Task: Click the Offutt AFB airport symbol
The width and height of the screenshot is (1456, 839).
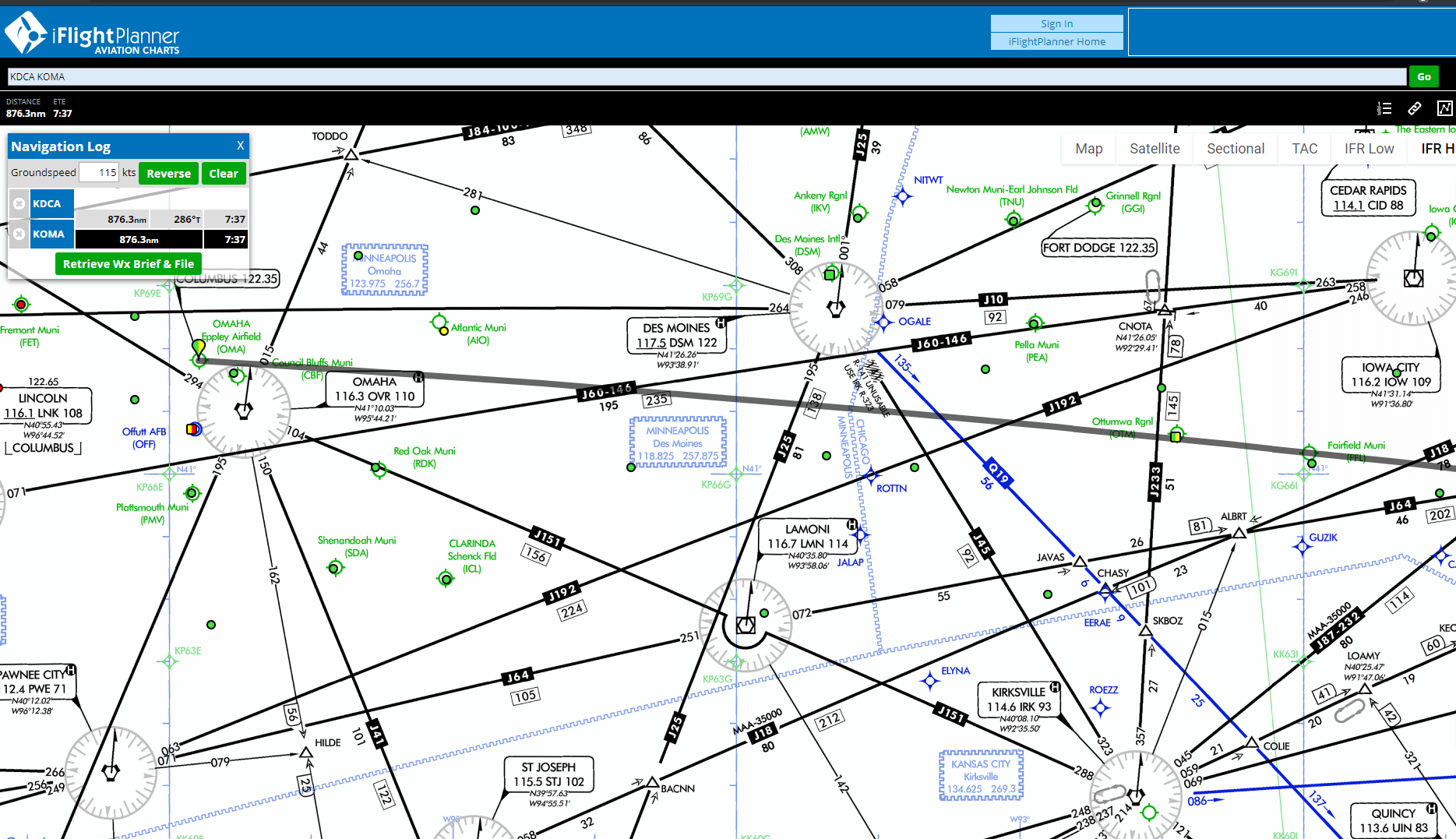Action: [193, 429]
